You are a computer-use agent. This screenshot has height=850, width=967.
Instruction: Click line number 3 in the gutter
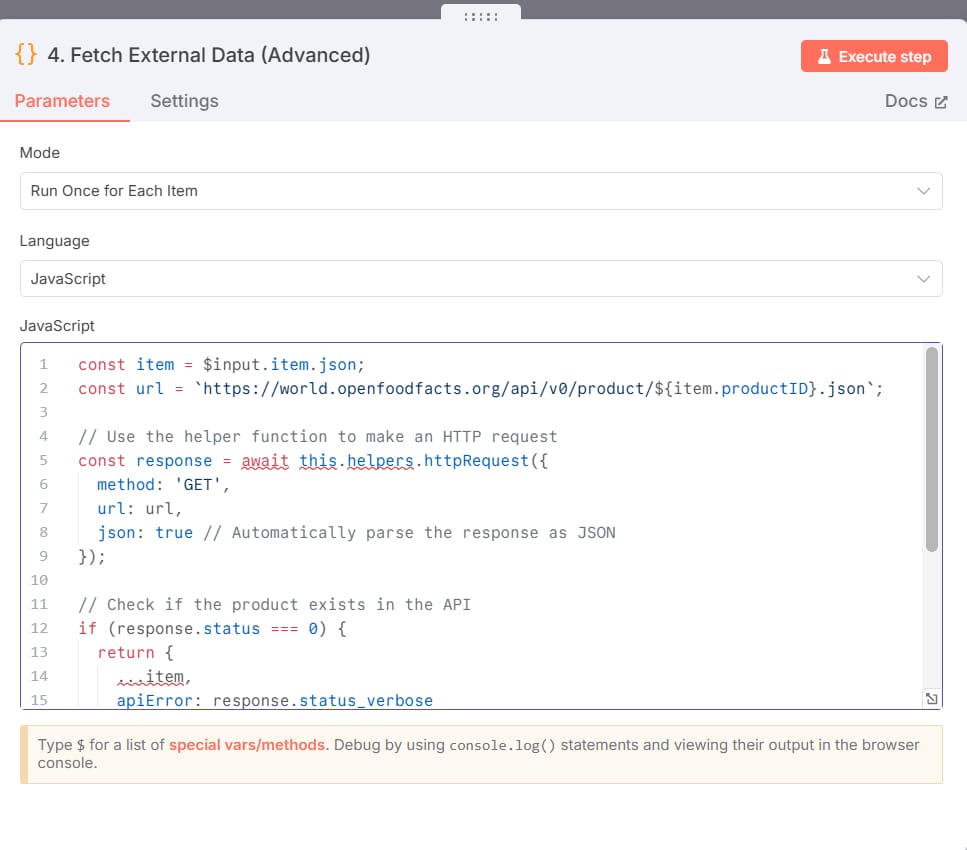(x=43, y=412)
